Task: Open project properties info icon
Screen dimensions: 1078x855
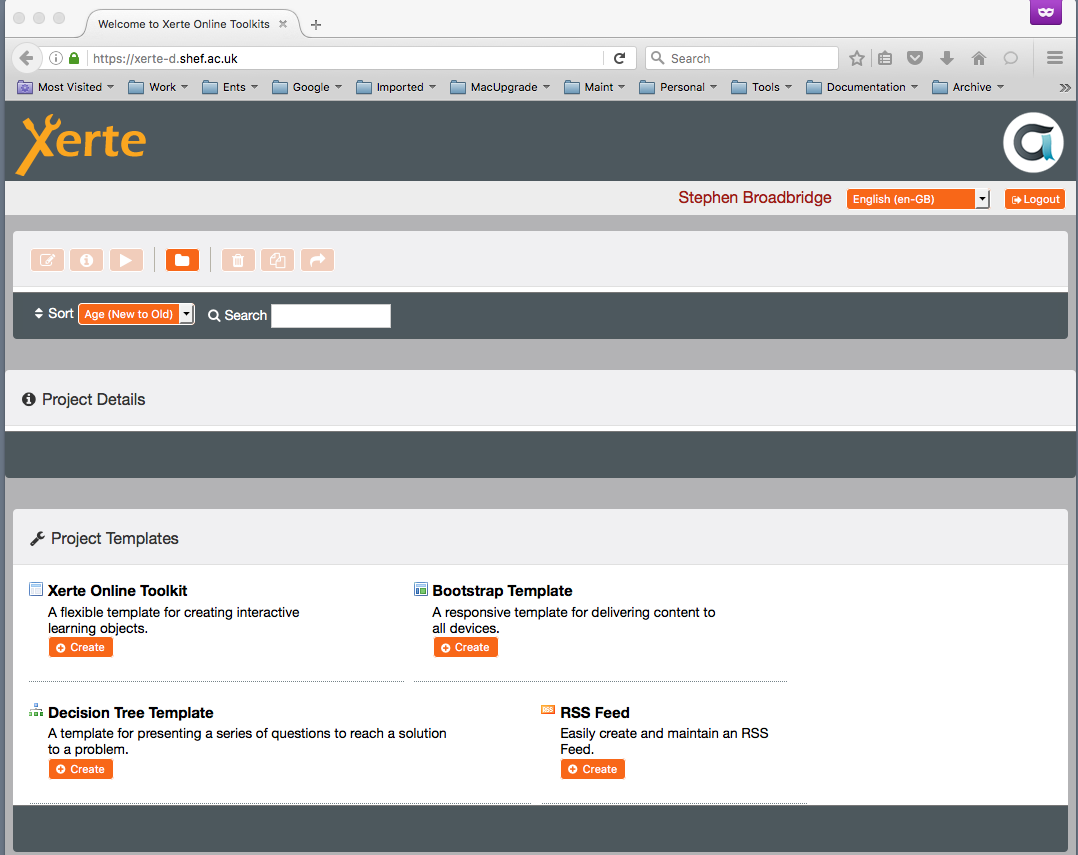Action: coord(87,260)
